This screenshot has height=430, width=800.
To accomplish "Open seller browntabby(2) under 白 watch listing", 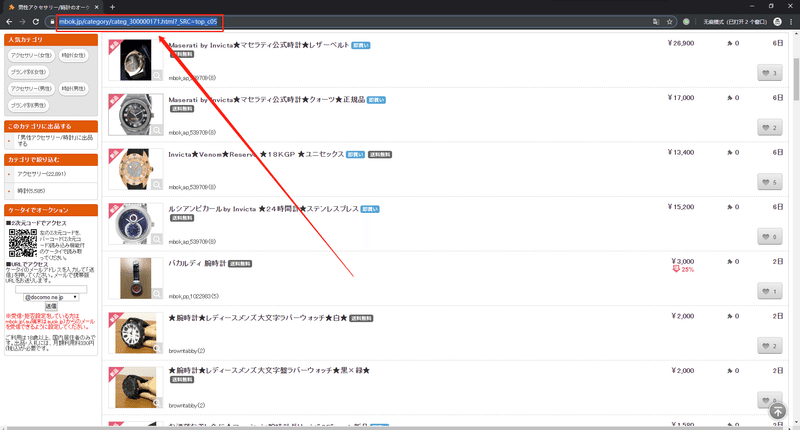I will pos(187,351).
